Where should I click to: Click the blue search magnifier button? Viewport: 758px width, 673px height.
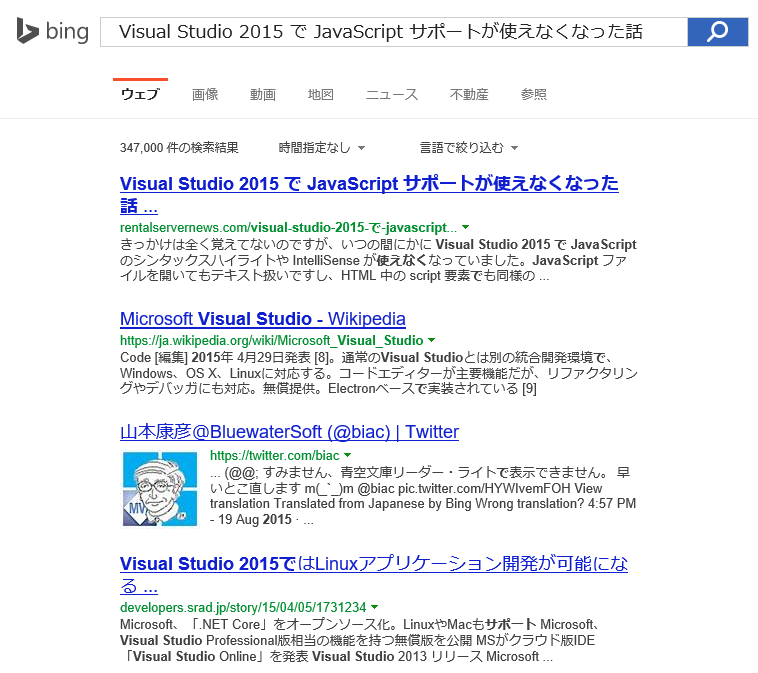(x=718, y=32)
